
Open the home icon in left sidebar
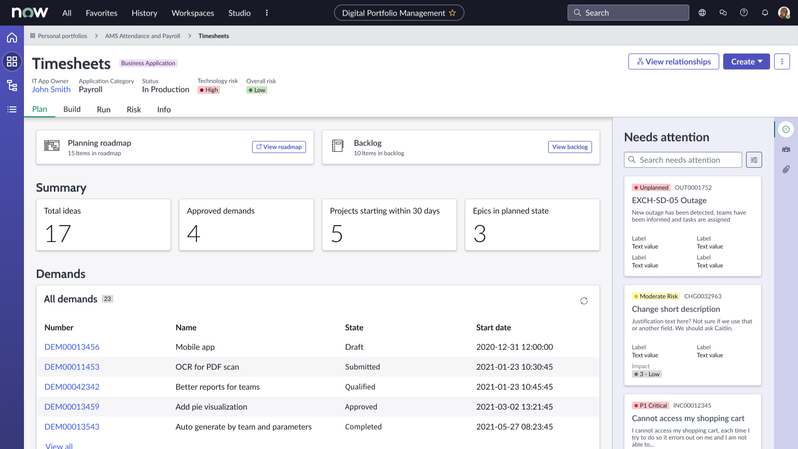12,38
